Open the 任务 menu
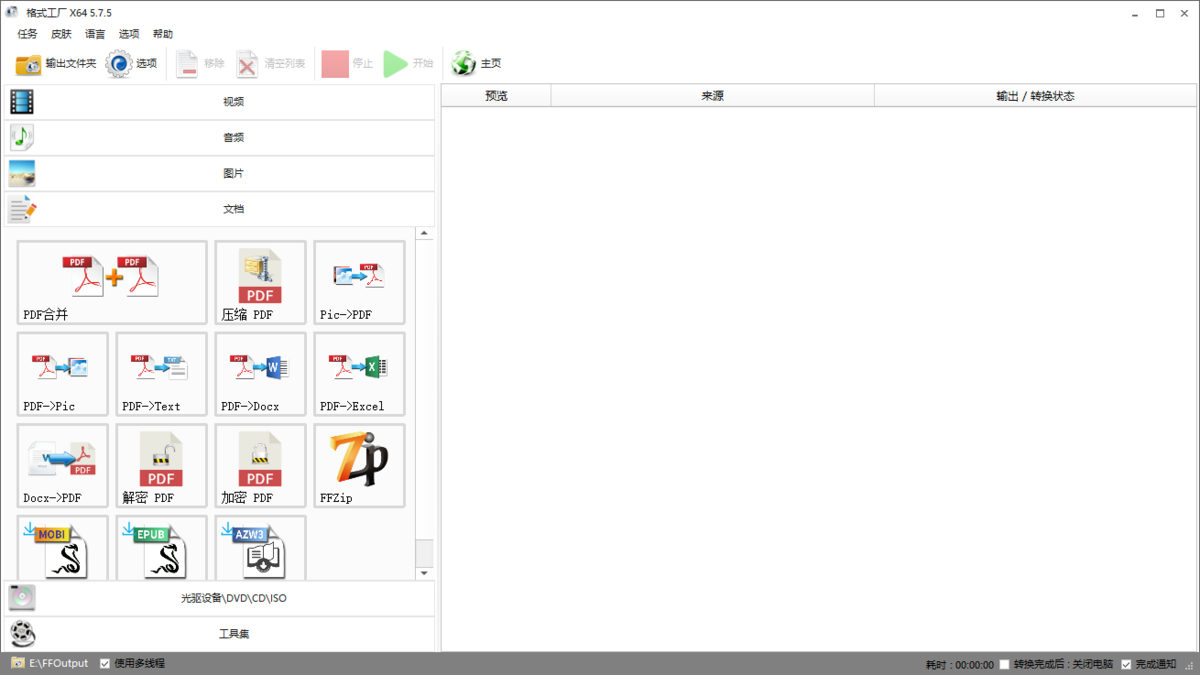Screen dimensions: 1200x675 [x=27, y=34]
